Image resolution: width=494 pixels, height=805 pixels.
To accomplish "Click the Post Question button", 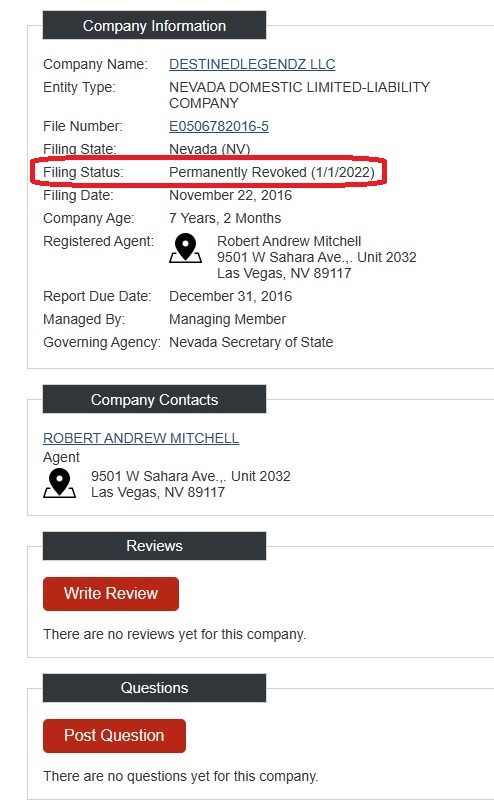I will (115, 736).
